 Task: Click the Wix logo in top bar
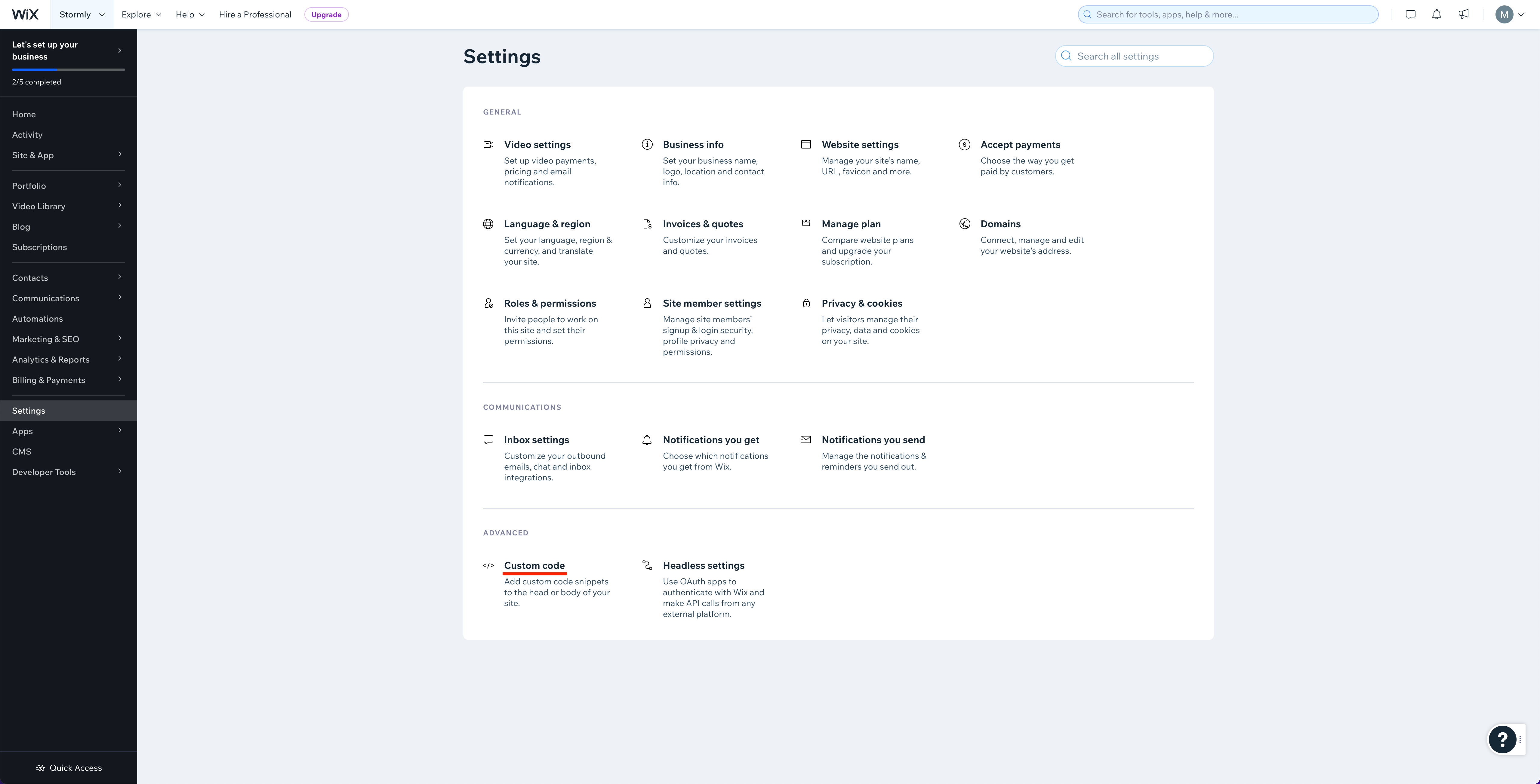coord(25,14)
